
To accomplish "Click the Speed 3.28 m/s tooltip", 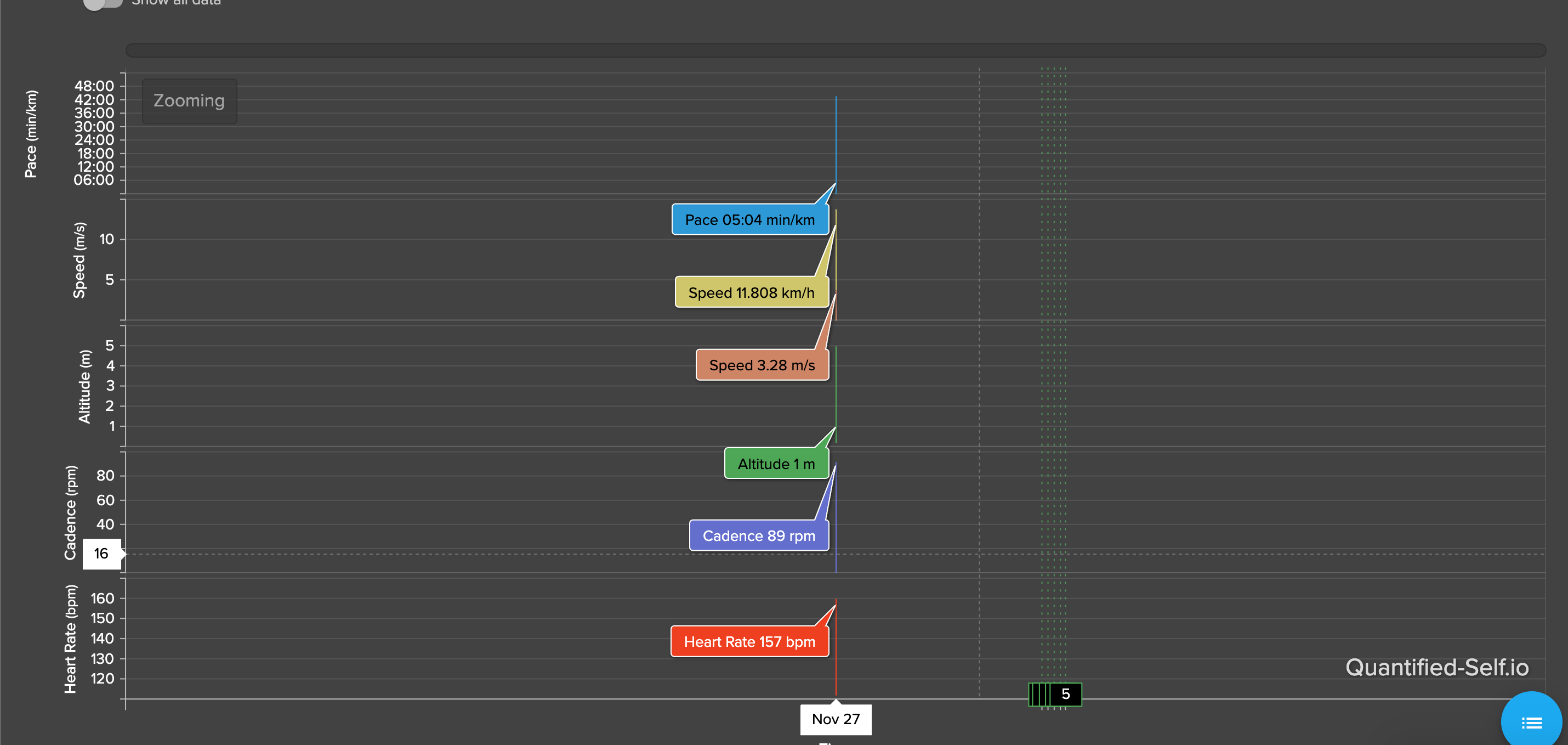I will (762, 365).
